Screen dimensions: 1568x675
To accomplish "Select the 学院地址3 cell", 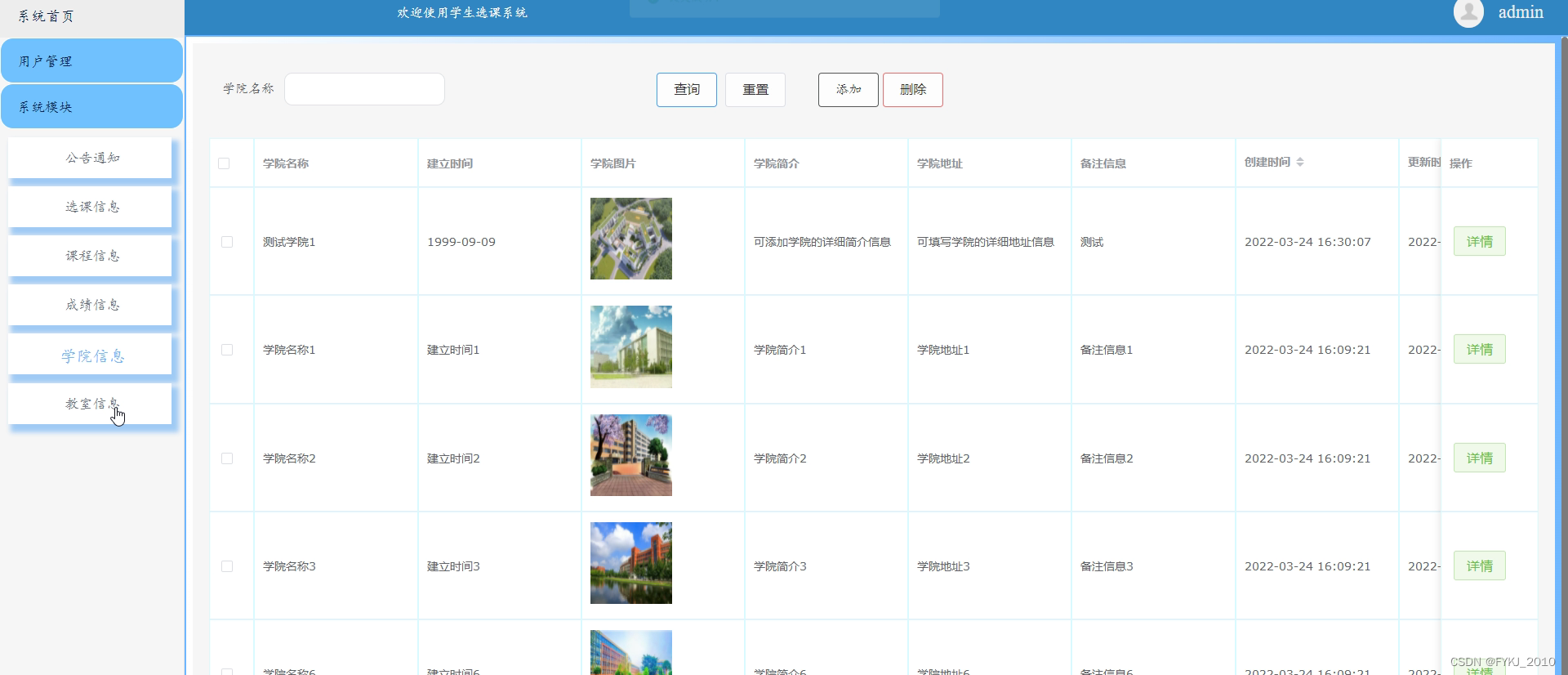I will click(x=943, y=566).
